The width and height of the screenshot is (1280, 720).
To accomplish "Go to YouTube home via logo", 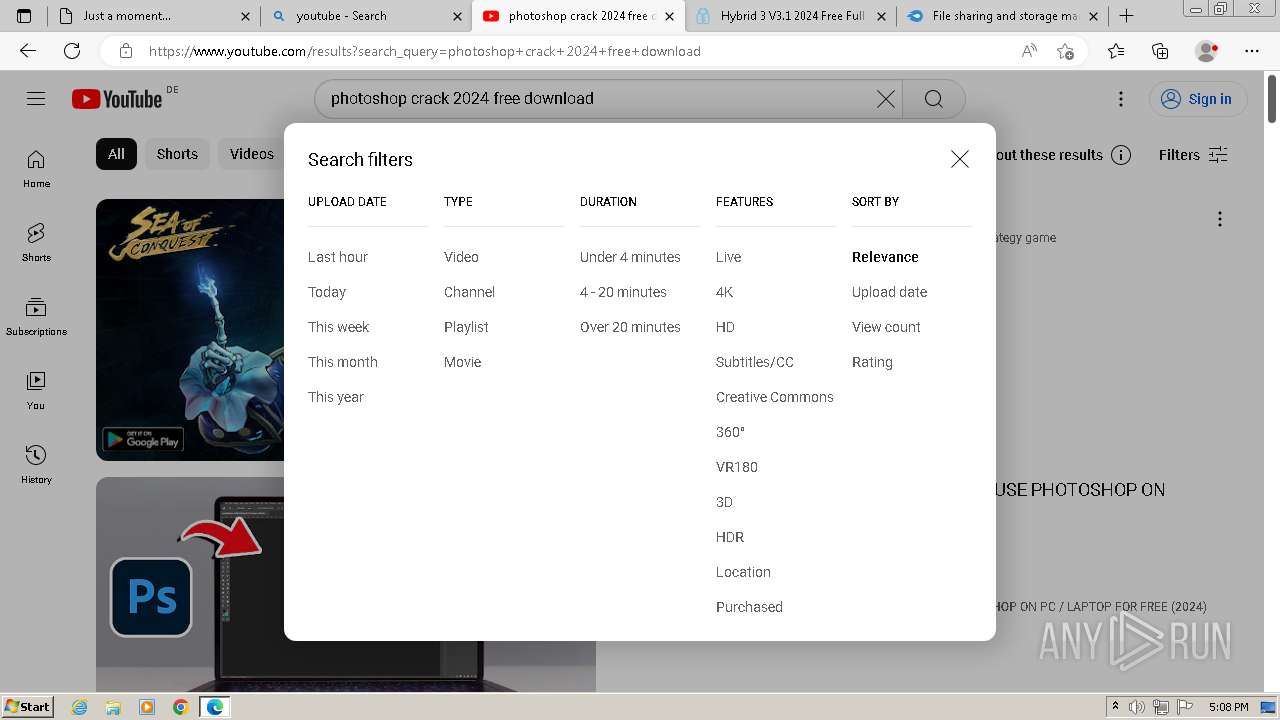I will coord(117,99).
